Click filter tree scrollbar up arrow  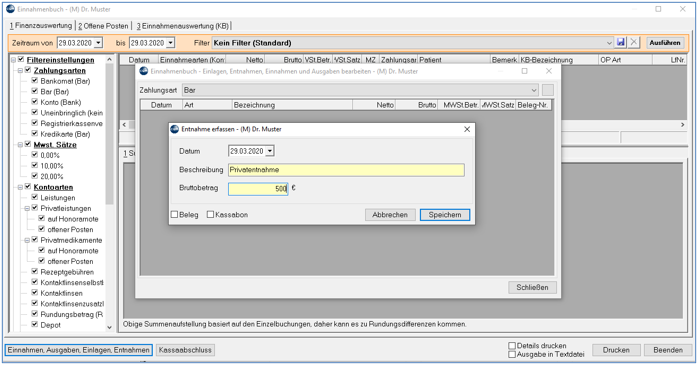click(x=110, y=59)
